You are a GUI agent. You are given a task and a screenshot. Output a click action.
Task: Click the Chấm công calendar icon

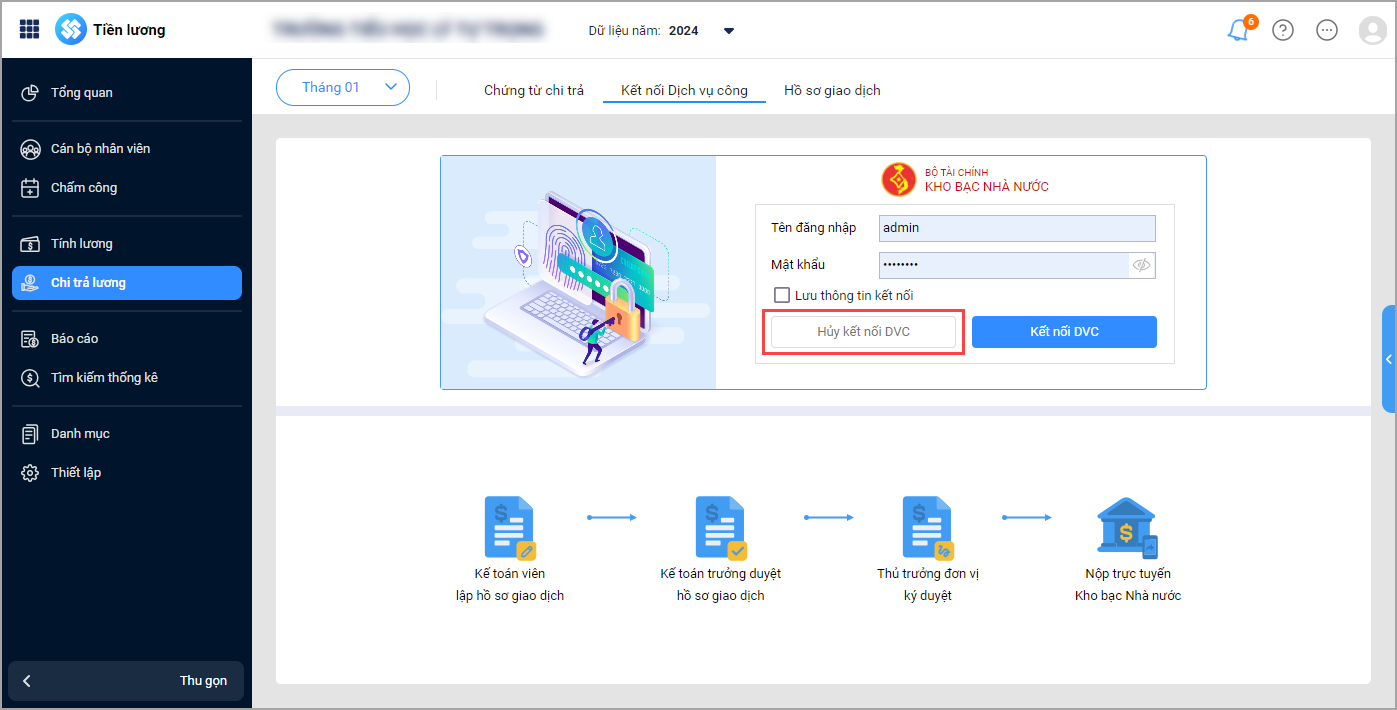point(31,188)
